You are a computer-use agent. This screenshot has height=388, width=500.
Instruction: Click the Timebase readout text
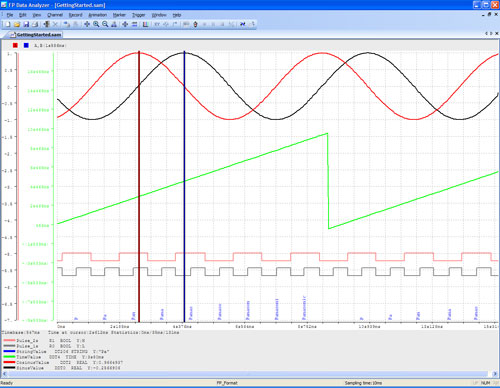(21, 333)
